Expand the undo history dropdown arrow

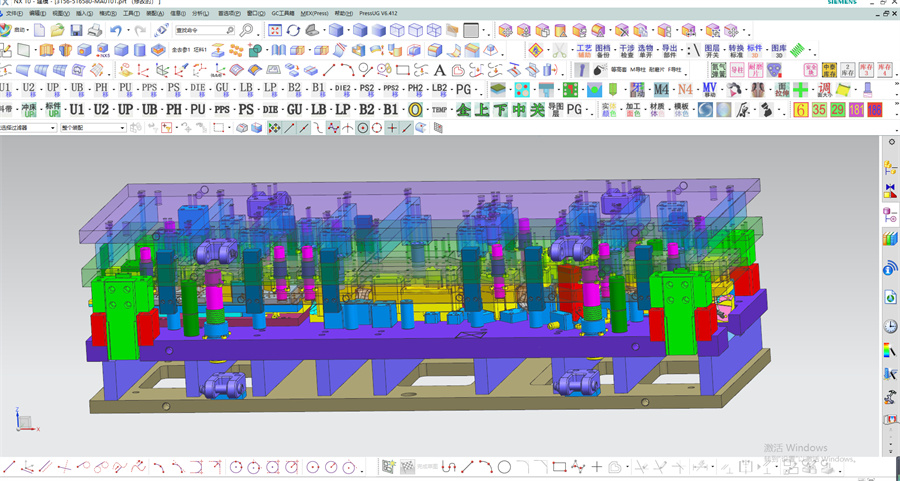(x=130, y=31)
